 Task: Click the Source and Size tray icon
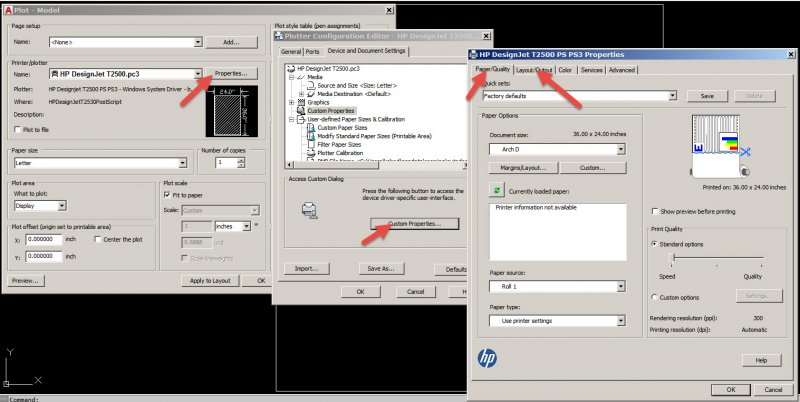click(311, 86)
